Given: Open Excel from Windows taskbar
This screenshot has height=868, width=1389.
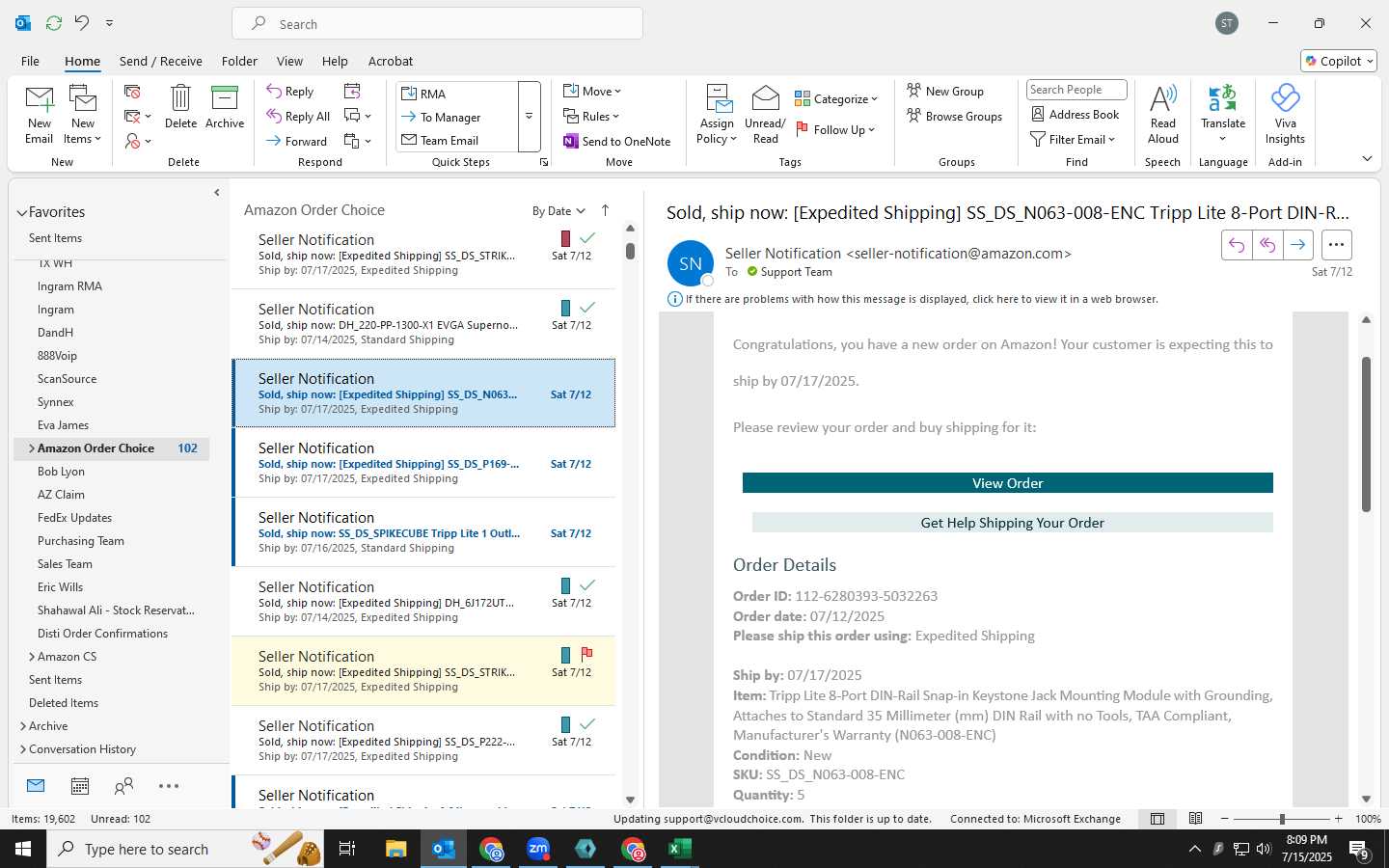Looking at the screenshot, I should coord(680,849).
